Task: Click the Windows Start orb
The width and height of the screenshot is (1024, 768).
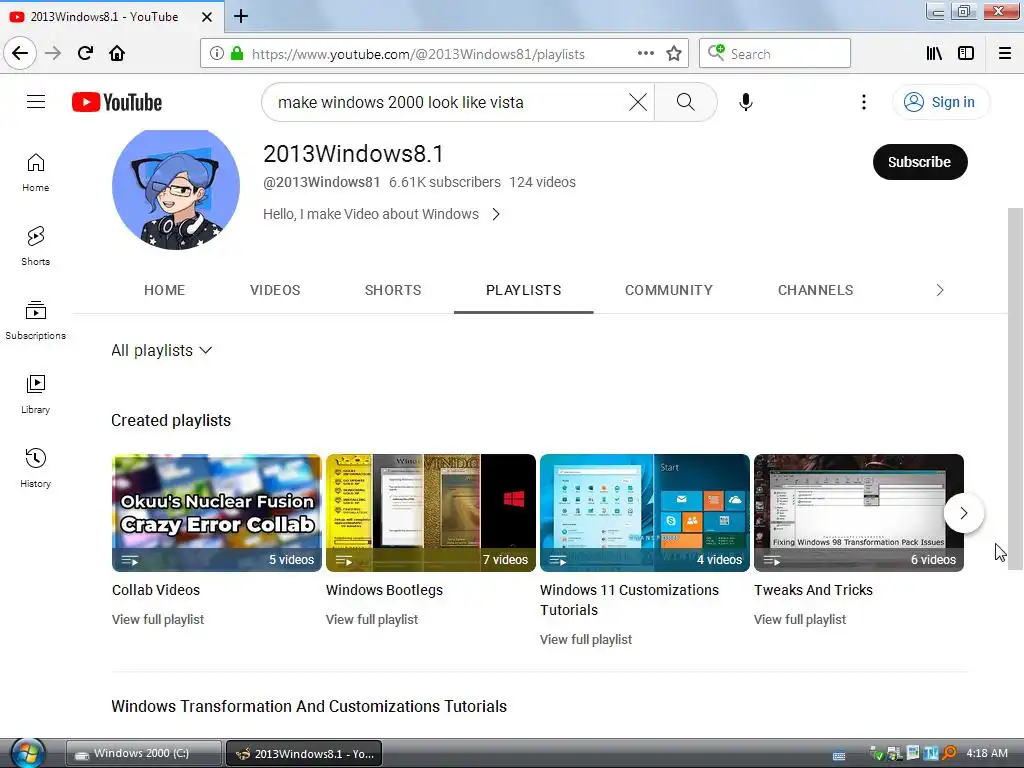Action: [x=28, y=753]
